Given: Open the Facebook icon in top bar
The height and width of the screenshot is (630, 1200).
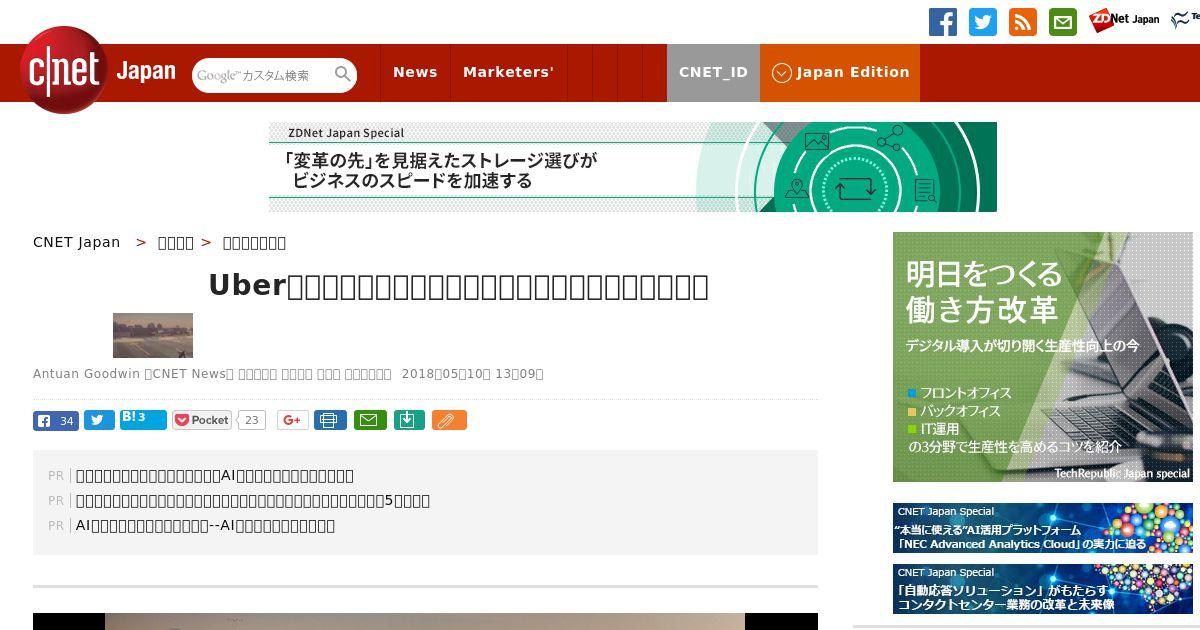Looking at the screenshot, I should (x=943, y=22).
